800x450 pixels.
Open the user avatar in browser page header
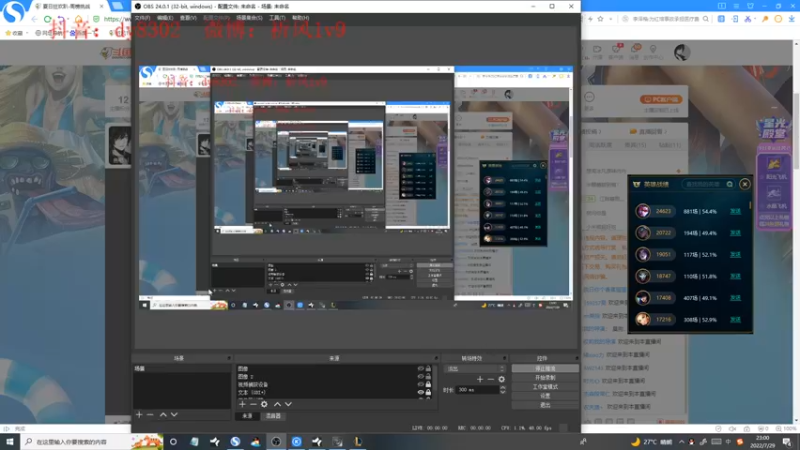point(682,52)
